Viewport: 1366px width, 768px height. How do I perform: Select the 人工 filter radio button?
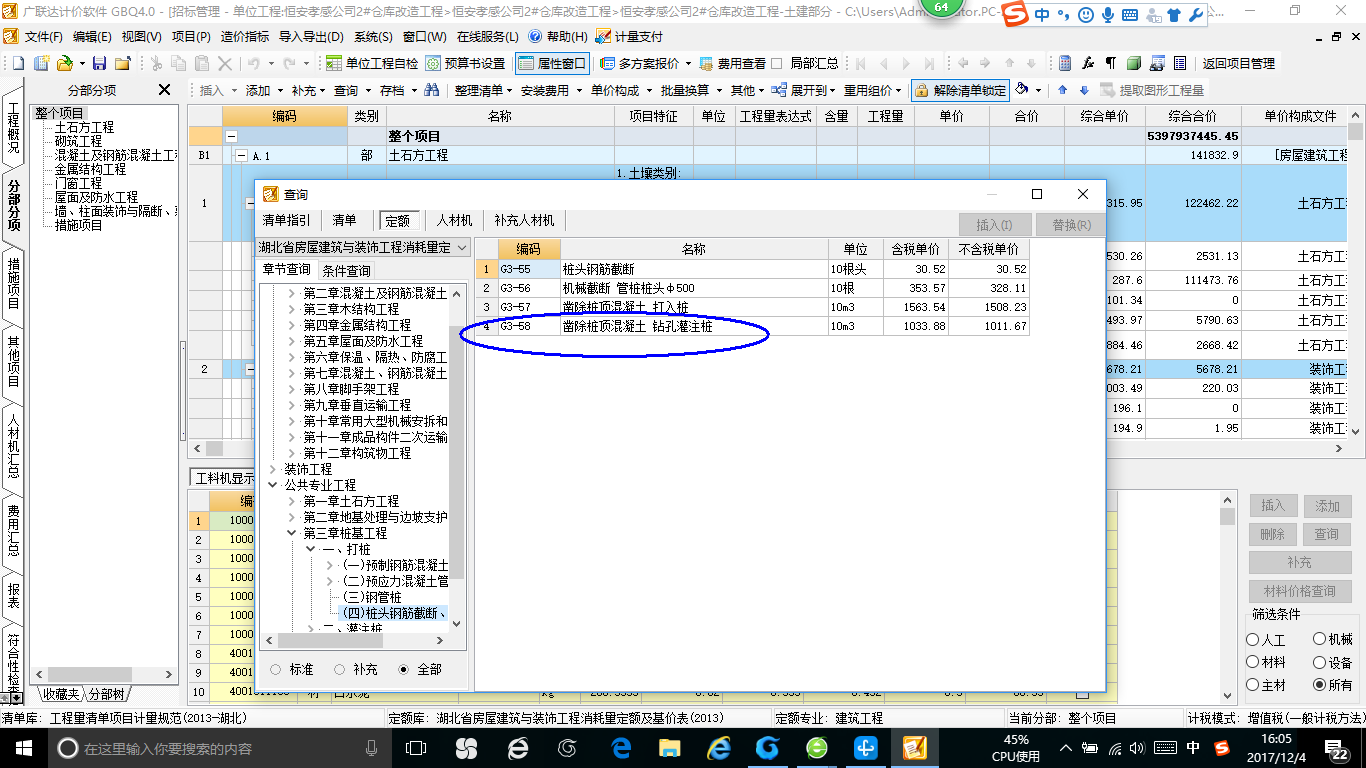tap(1253, 639)
